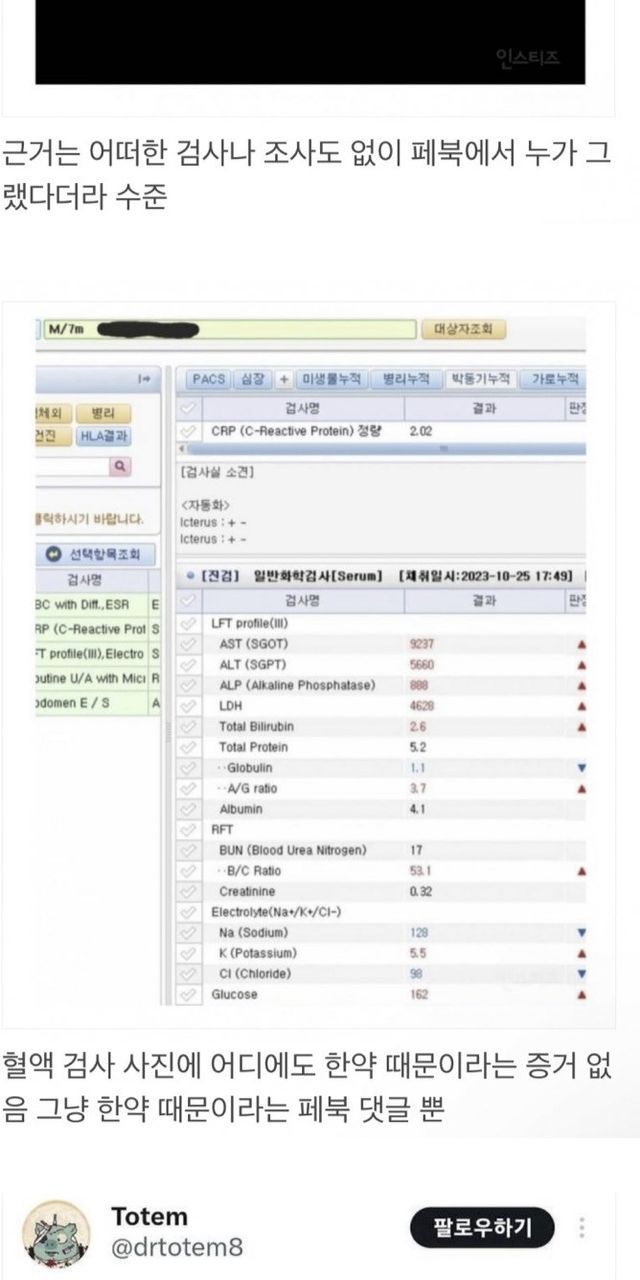This screenshot has width=640, height=1280.
Task: Check the ALT (SGPT) row checkbox
Action: [x=187, y=665]
